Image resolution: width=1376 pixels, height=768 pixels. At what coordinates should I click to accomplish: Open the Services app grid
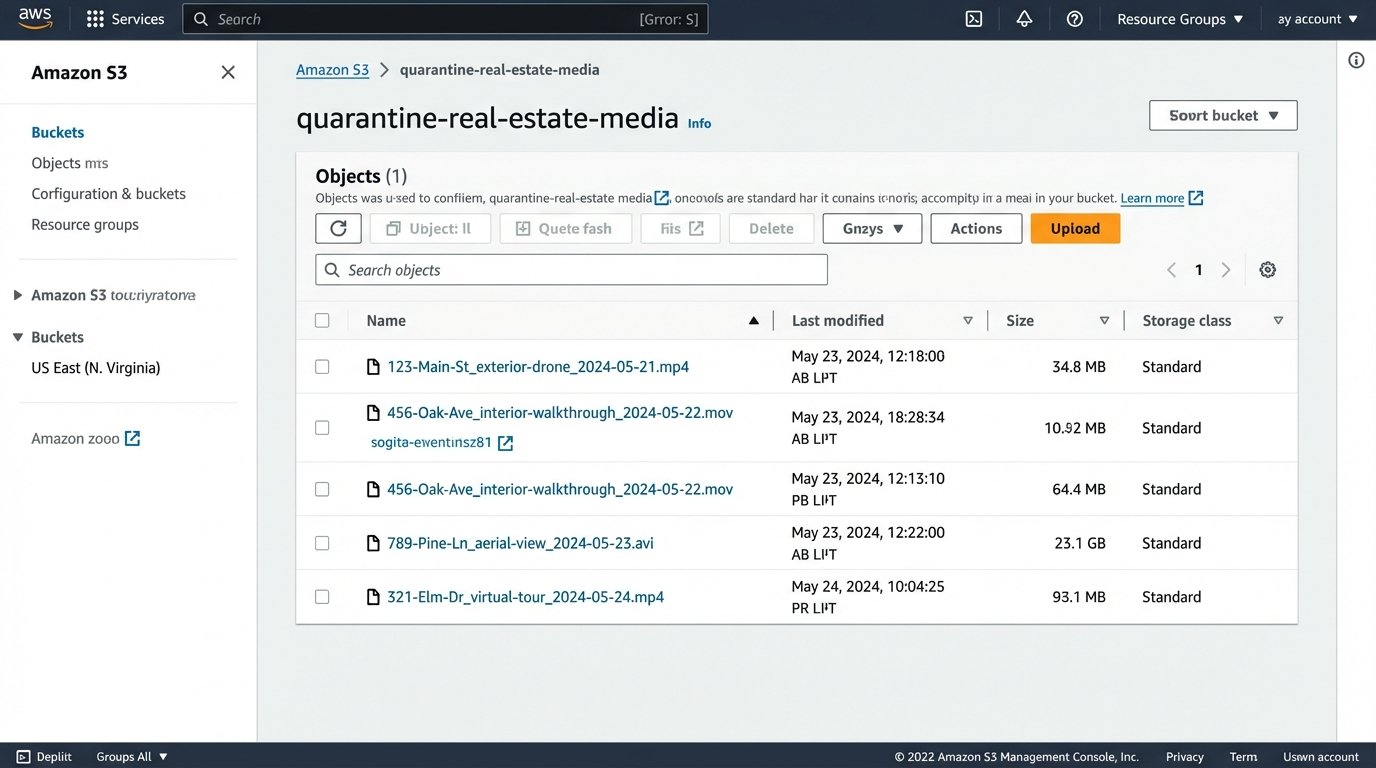(95, 18)
